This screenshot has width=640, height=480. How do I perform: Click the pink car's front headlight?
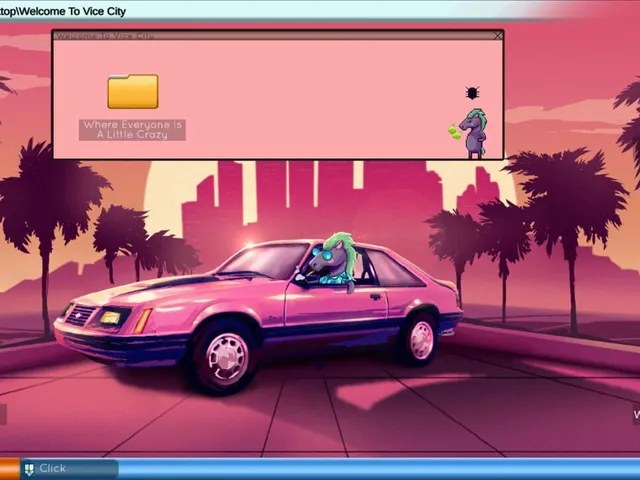point(111,317)
